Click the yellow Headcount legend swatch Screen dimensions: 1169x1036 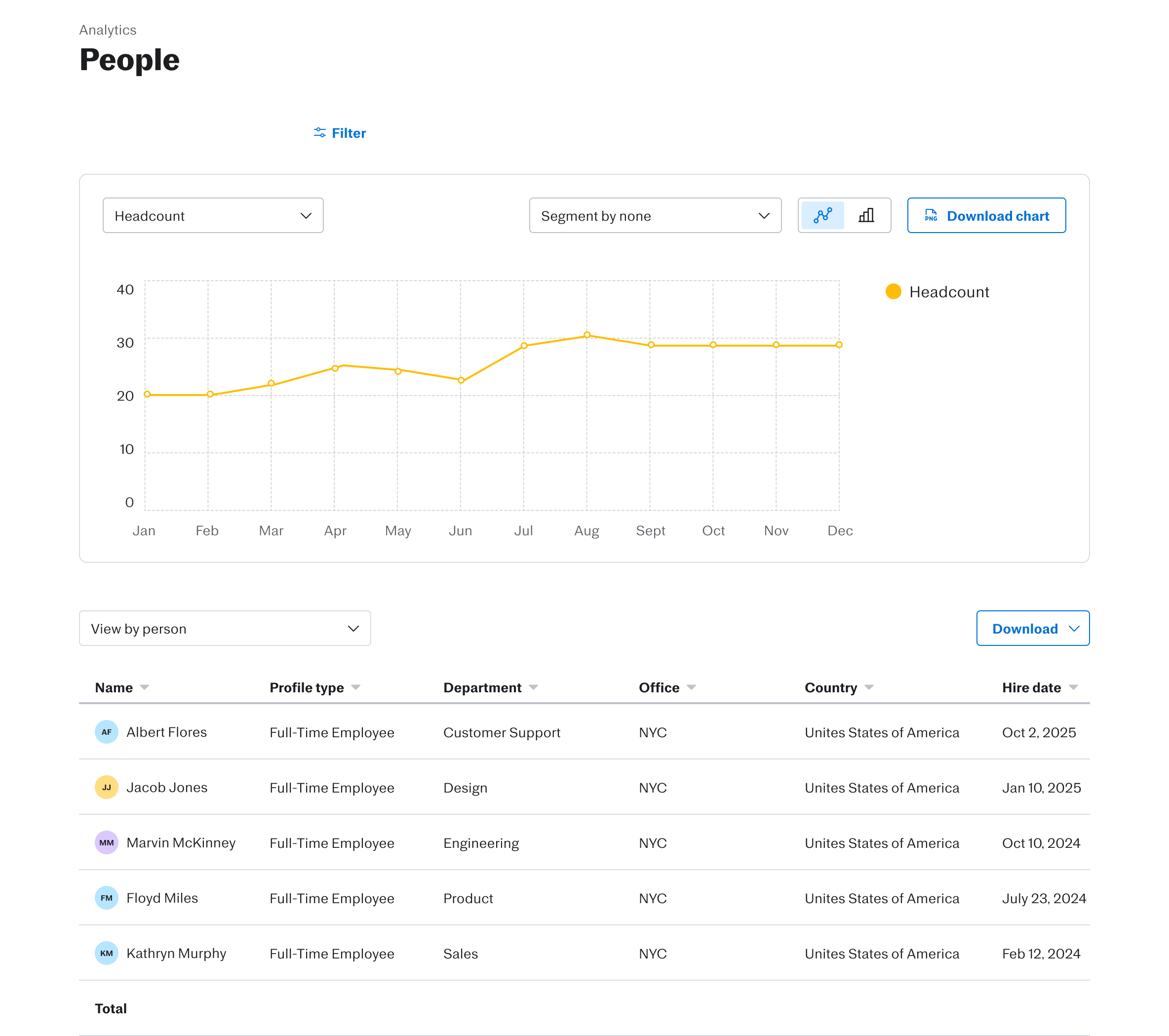point(893,292)
